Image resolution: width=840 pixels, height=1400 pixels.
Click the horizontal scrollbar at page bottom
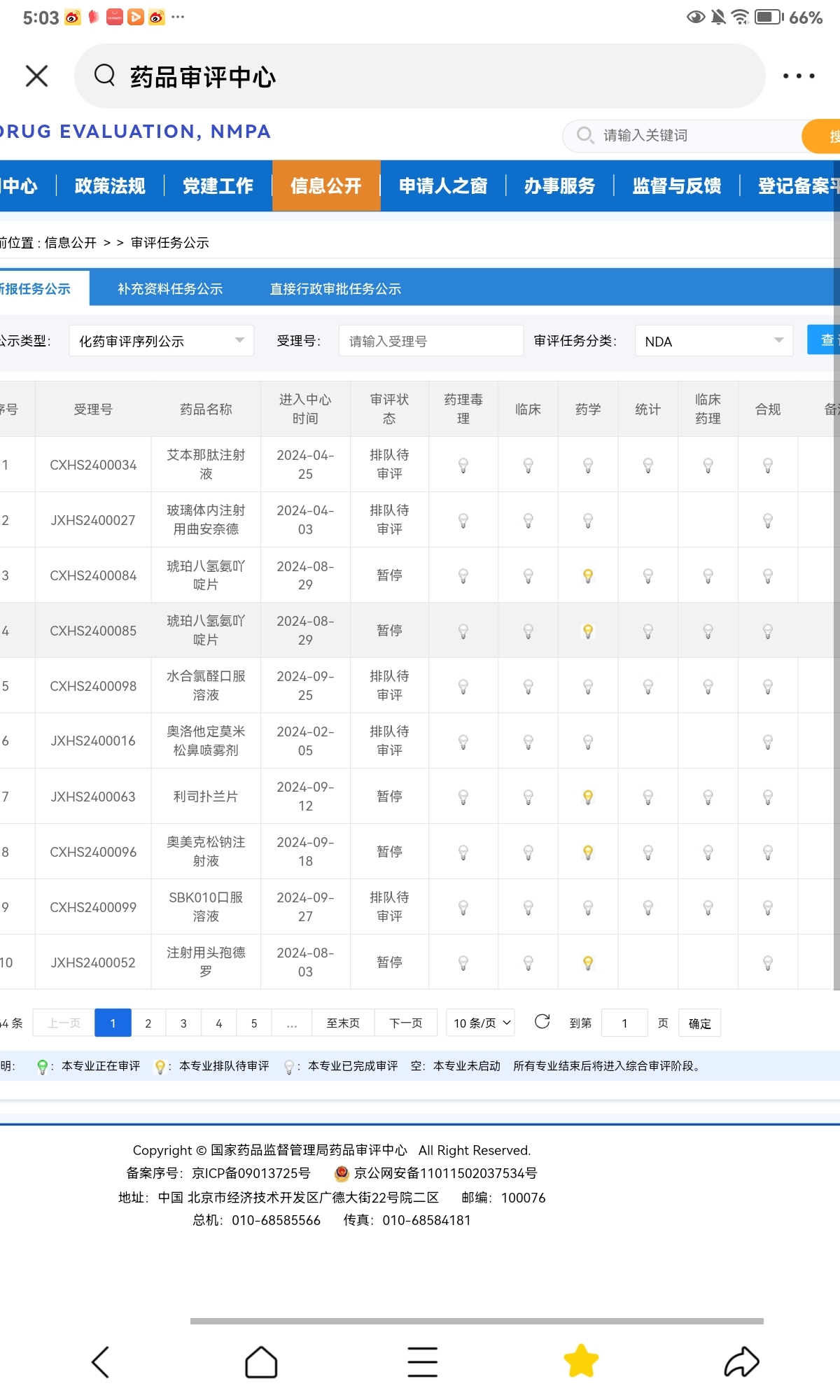click(477, 1321)
